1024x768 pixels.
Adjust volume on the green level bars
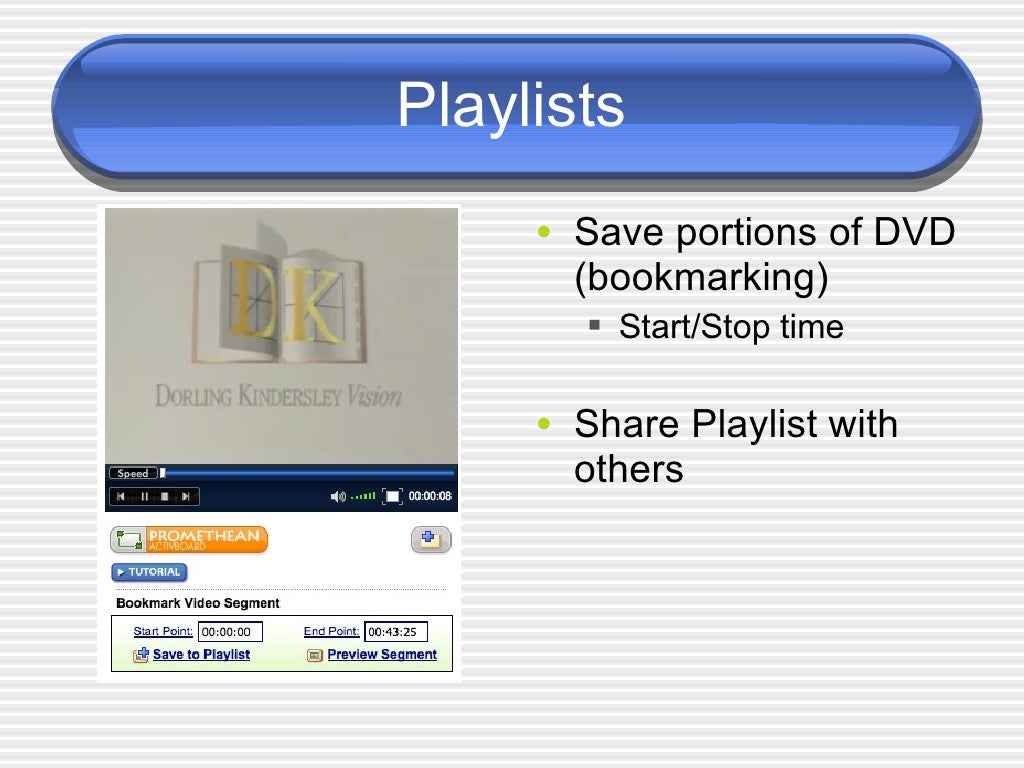[x=363, y=497]
